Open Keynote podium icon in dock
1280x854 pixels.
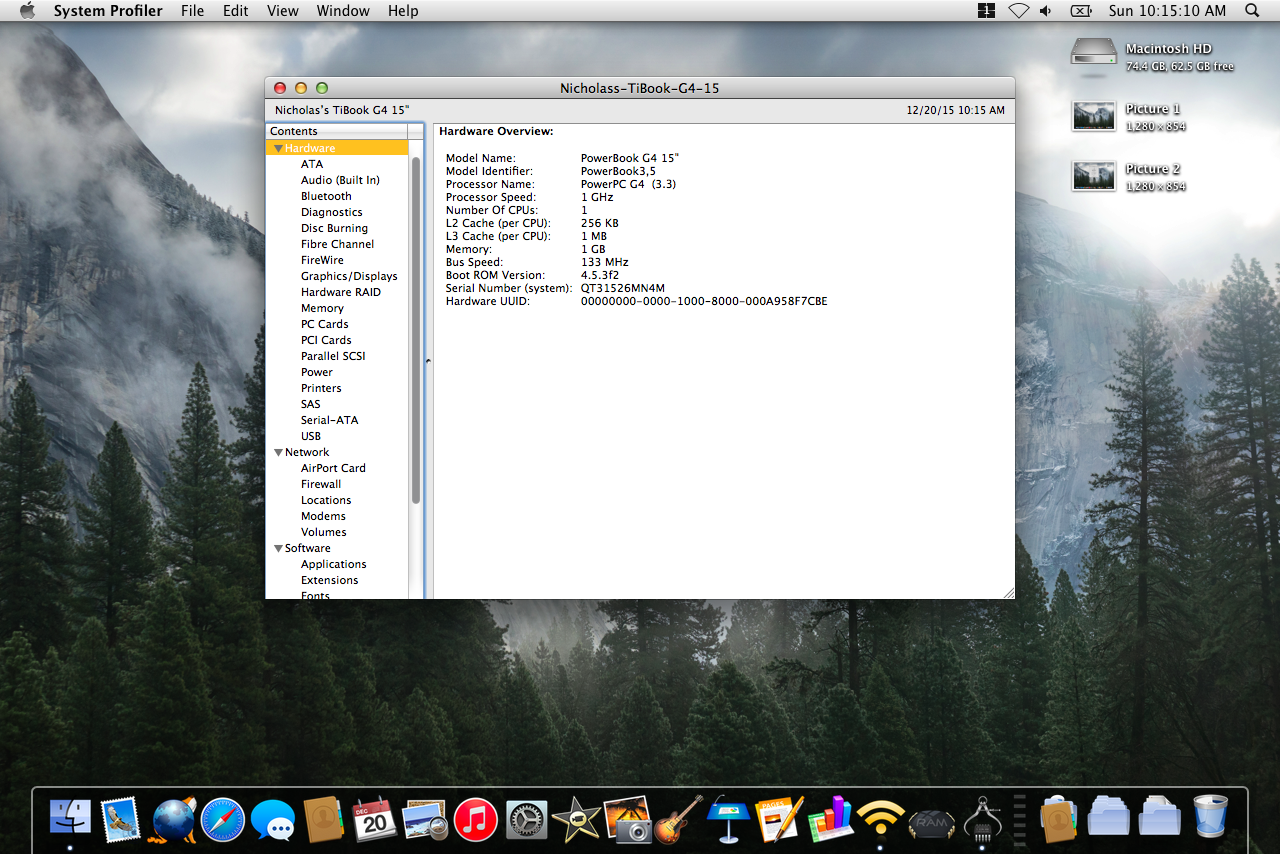click(729, 819)
